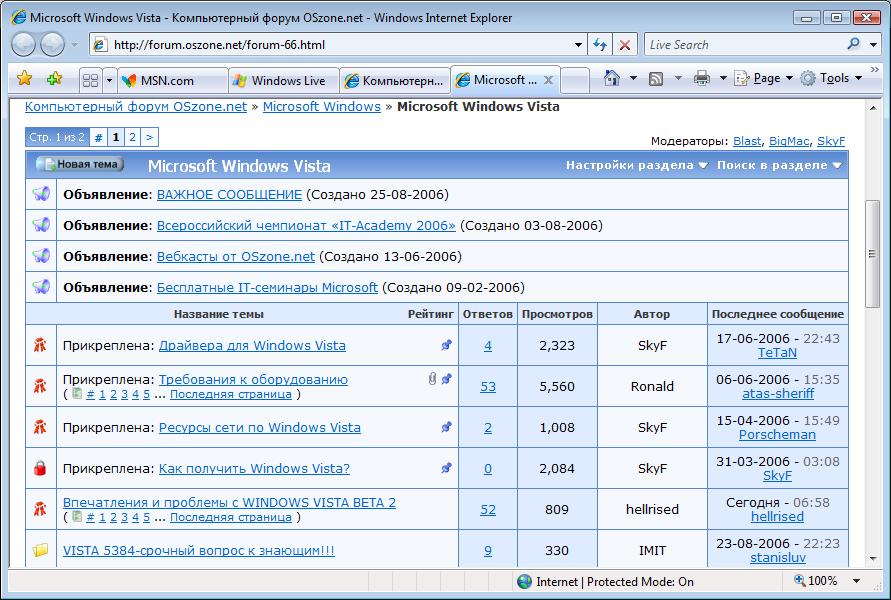Image resolution: width=891 pixels, height=600 pixels.
Task: Click the Новая тема button
Action: [80, 165]
